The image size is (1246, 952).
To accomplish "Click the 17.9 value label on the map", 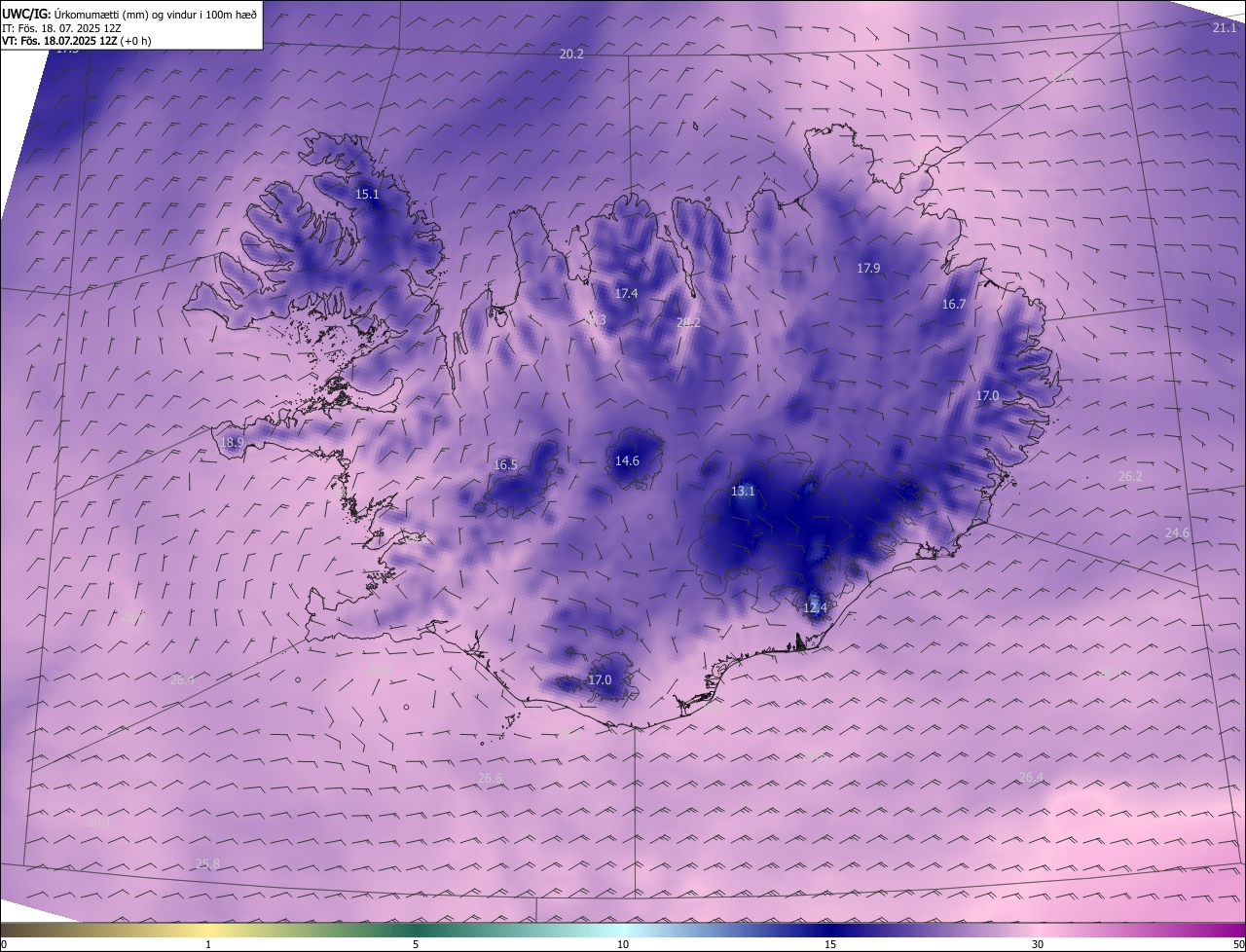I will click(868, 269).
